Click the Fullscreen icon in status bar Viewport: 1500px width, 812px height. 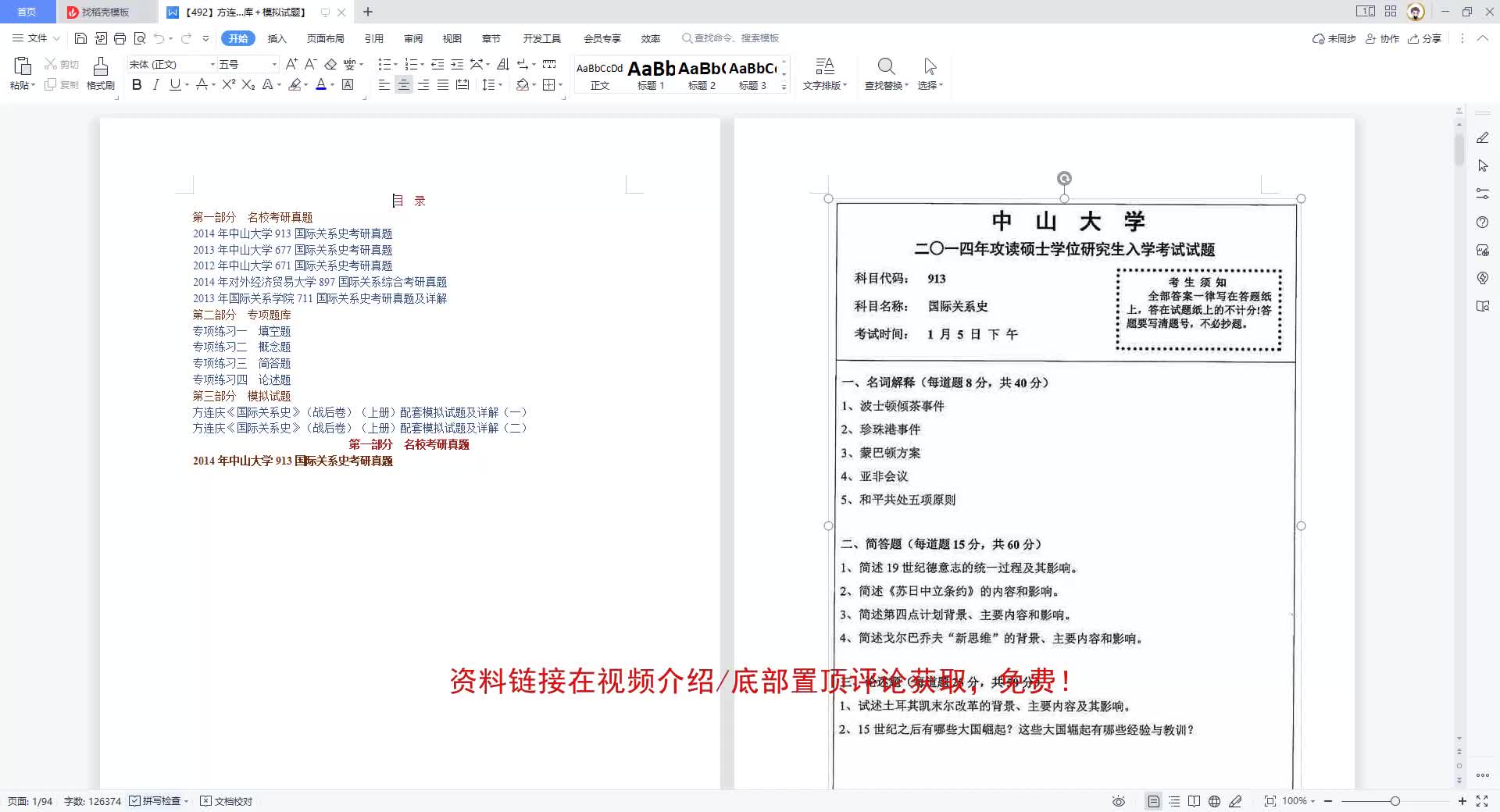pos(1482,801)
